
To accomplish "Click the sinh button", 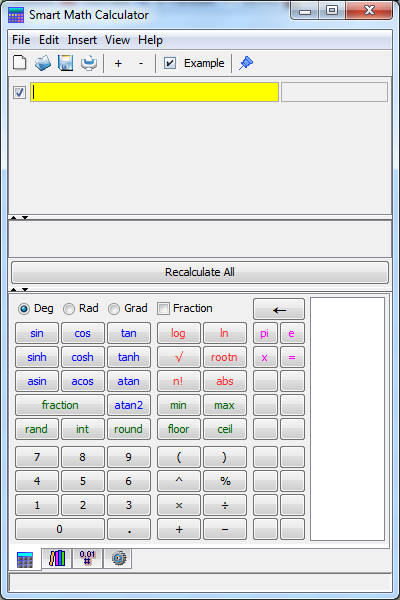I will 37,357.
